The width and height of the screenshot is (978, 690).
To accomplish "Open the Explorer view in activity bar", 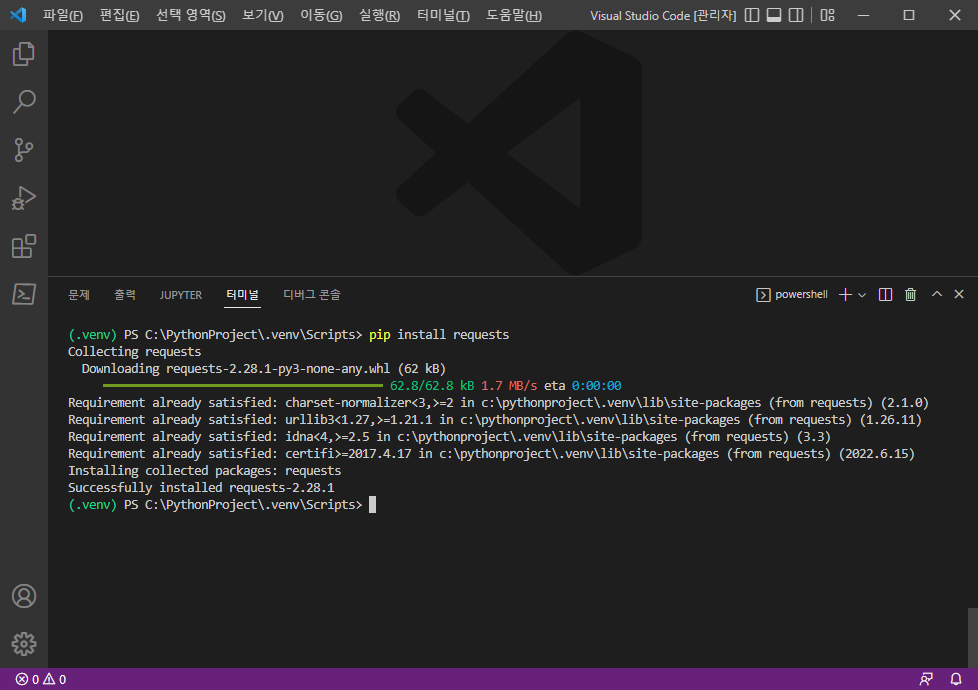I will 24,54.
